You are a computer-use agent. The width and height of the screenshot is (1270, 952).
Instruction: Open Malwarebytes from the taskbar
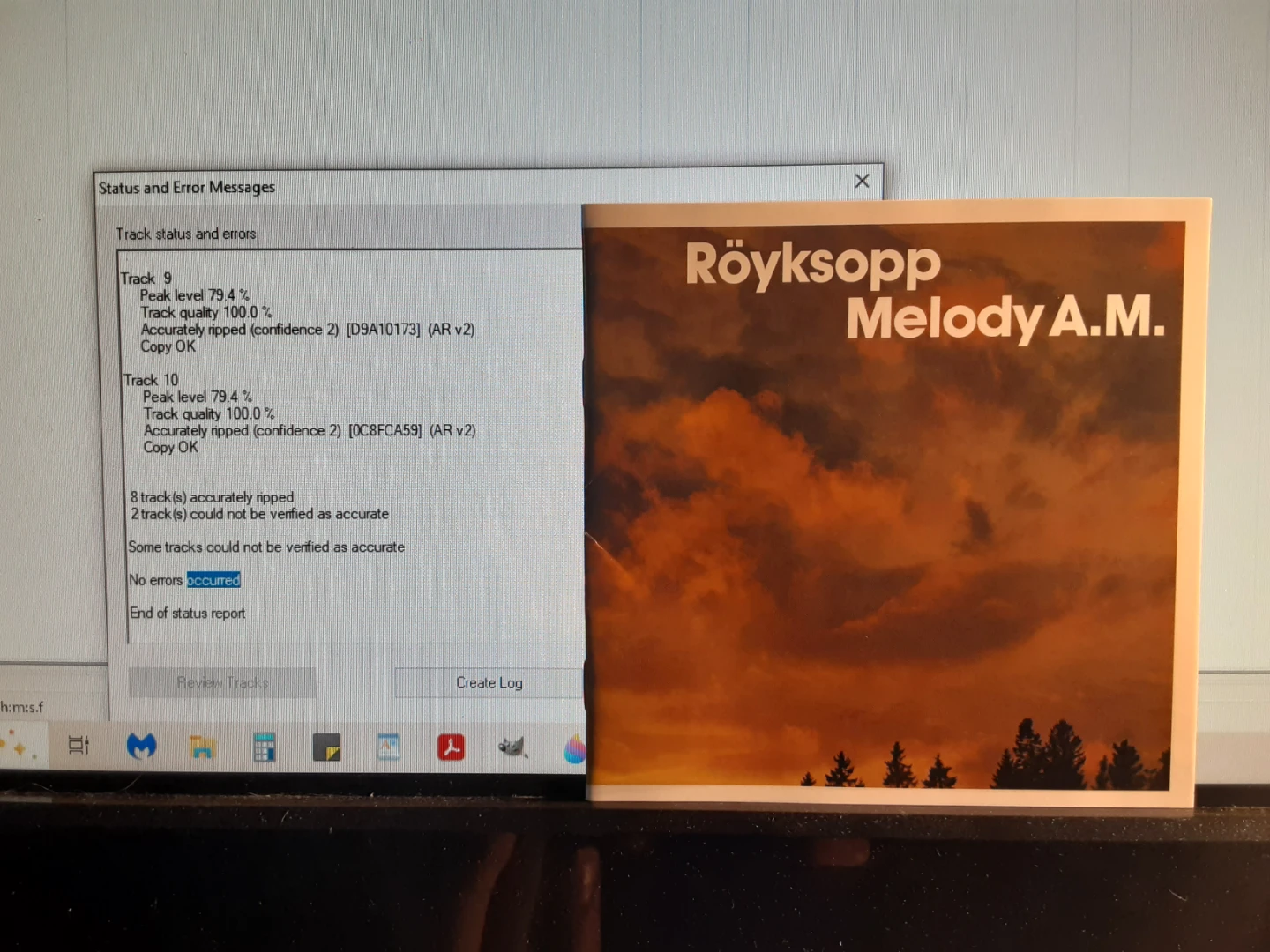[141, 747]
